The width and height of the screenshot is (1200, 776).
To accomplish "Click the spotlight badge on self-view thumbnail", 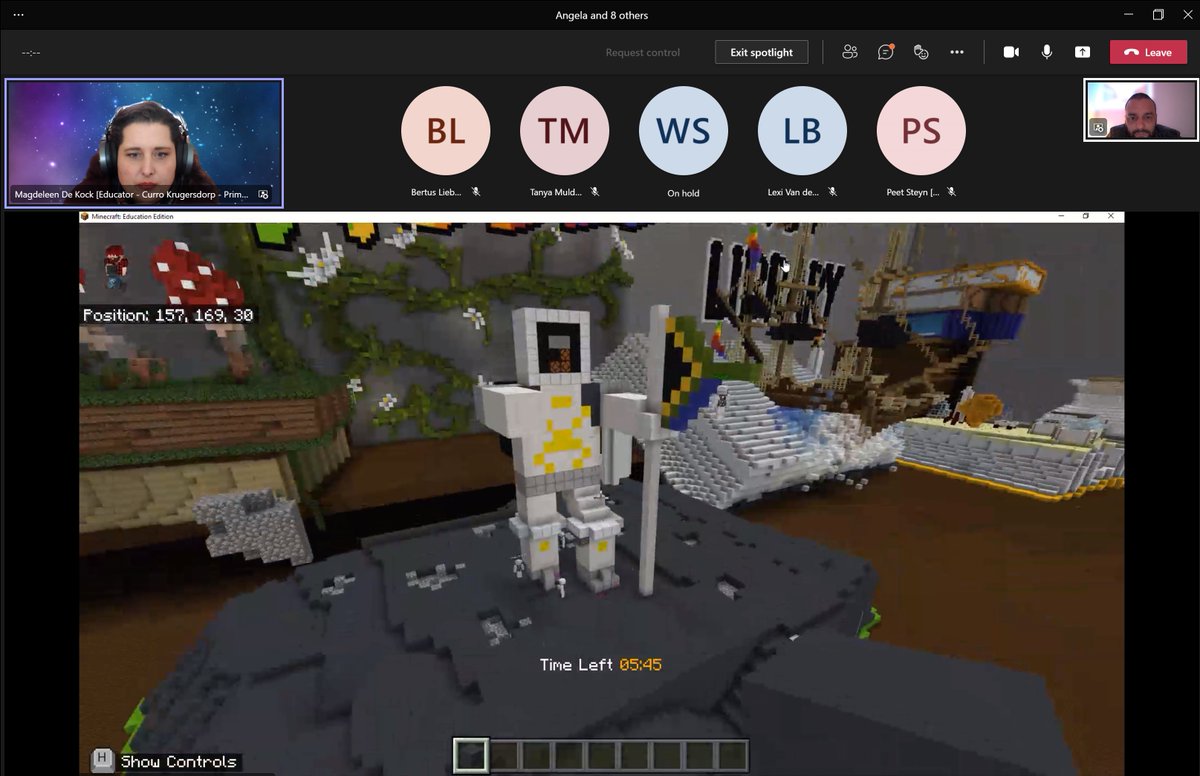I will click(x=1098, y=128).
